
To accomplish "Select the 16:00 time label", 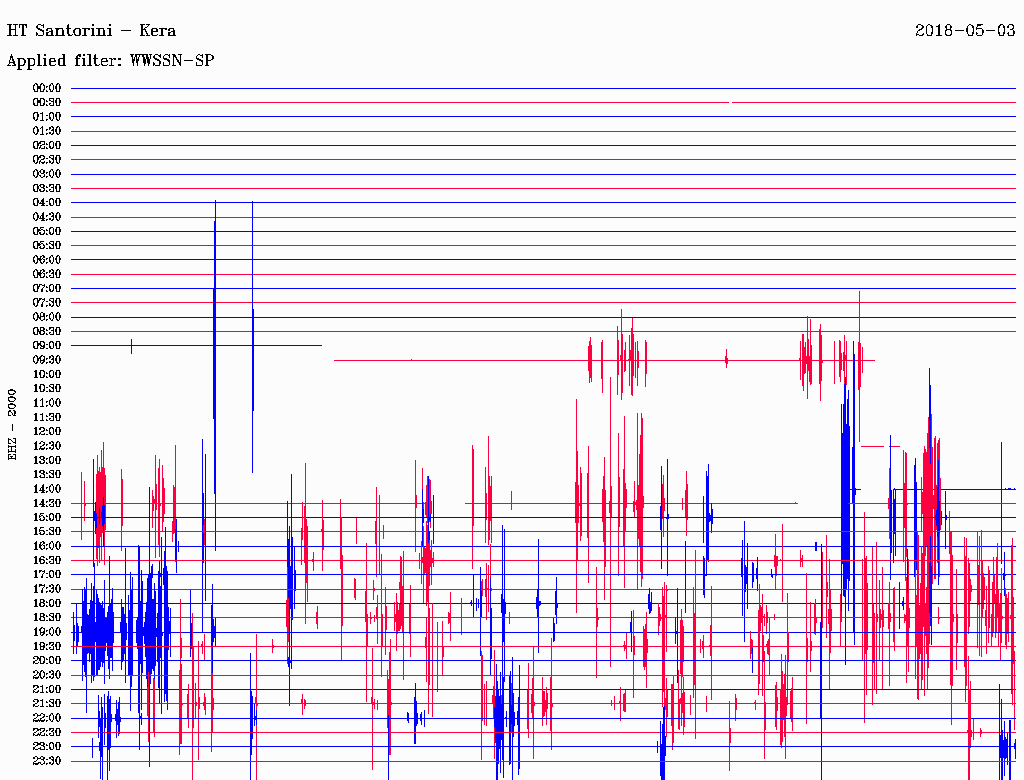I will [x=47, y=546].
